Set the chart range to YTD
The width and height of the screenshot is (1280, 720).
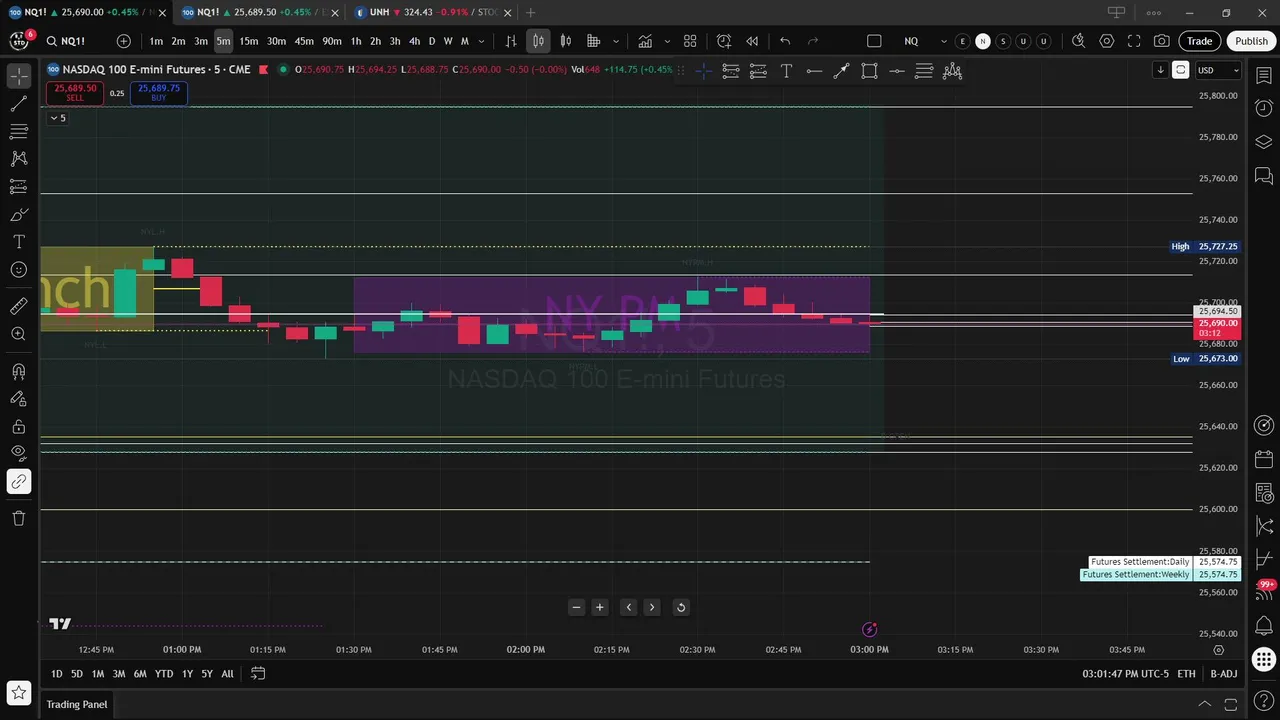164,674
